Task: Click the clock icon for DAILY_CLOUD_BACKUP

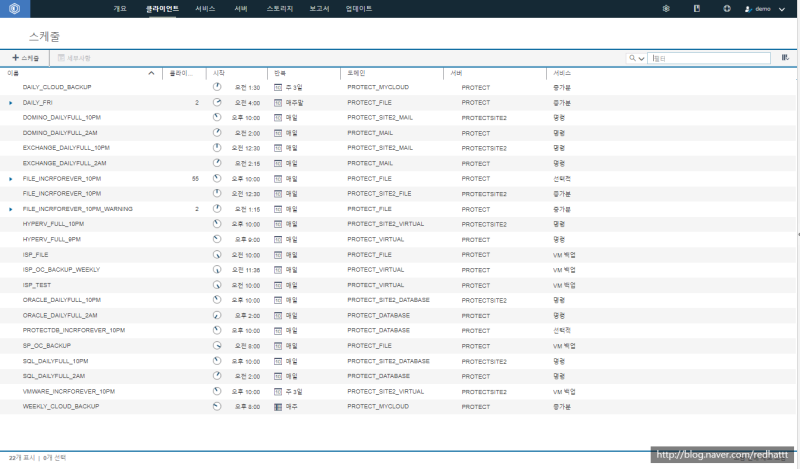Action: pyautogui.click(x=217, y=87)
